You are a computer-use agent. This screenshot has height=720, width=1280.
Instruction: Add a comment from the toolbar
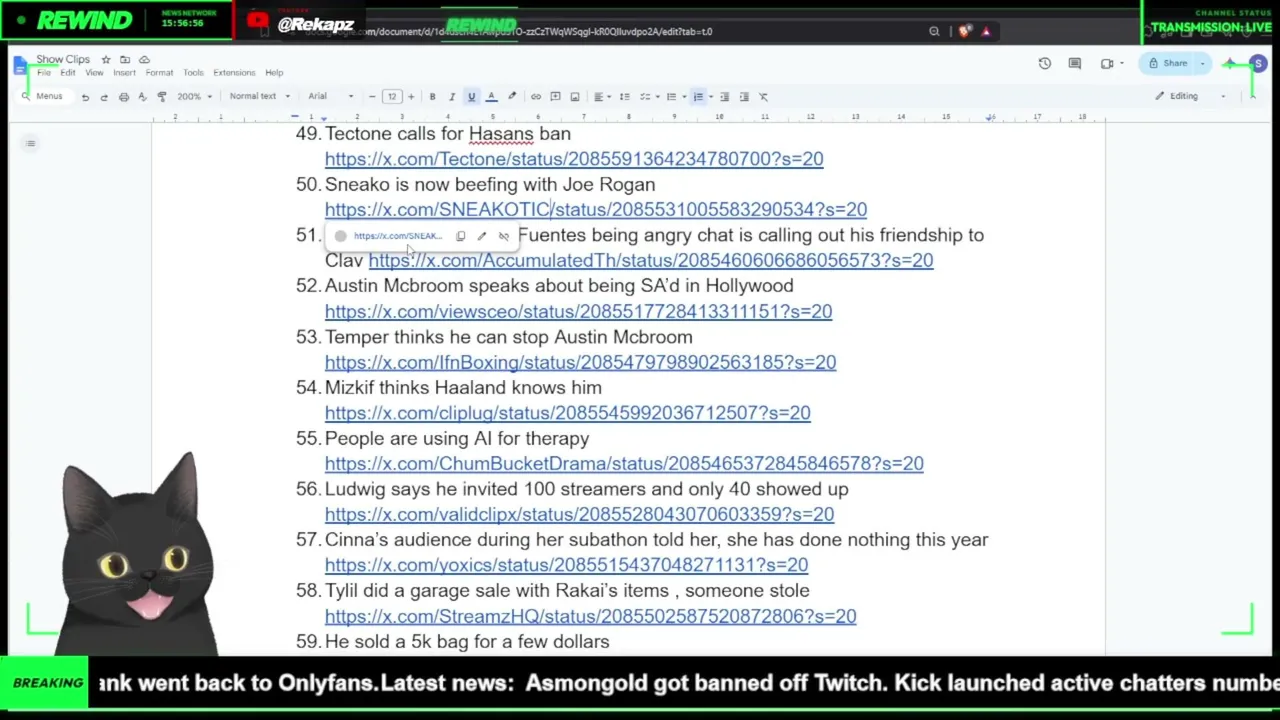(x=555, y=97)
